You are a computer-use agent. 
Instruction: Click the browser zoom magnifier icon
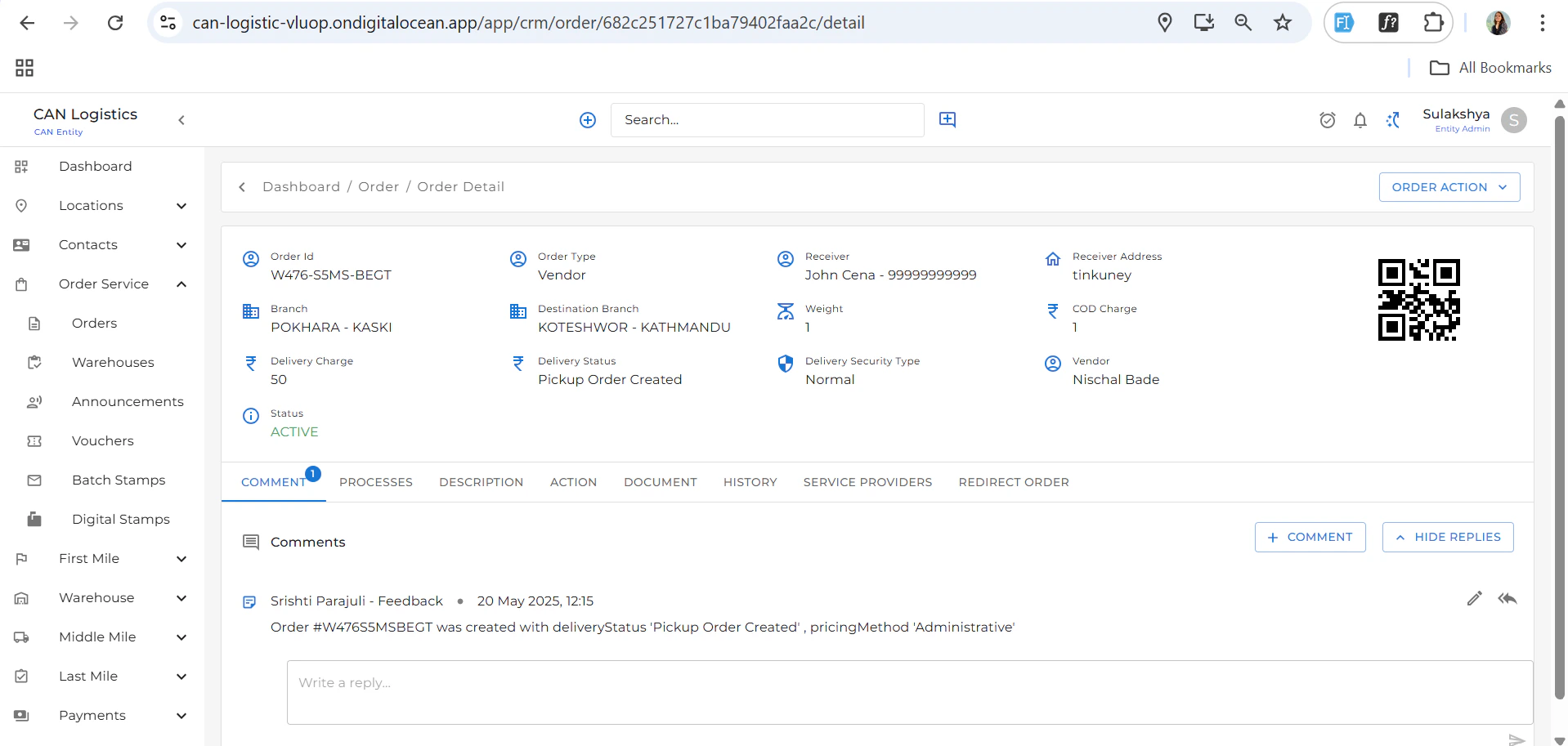click(x=1243, y=23)
